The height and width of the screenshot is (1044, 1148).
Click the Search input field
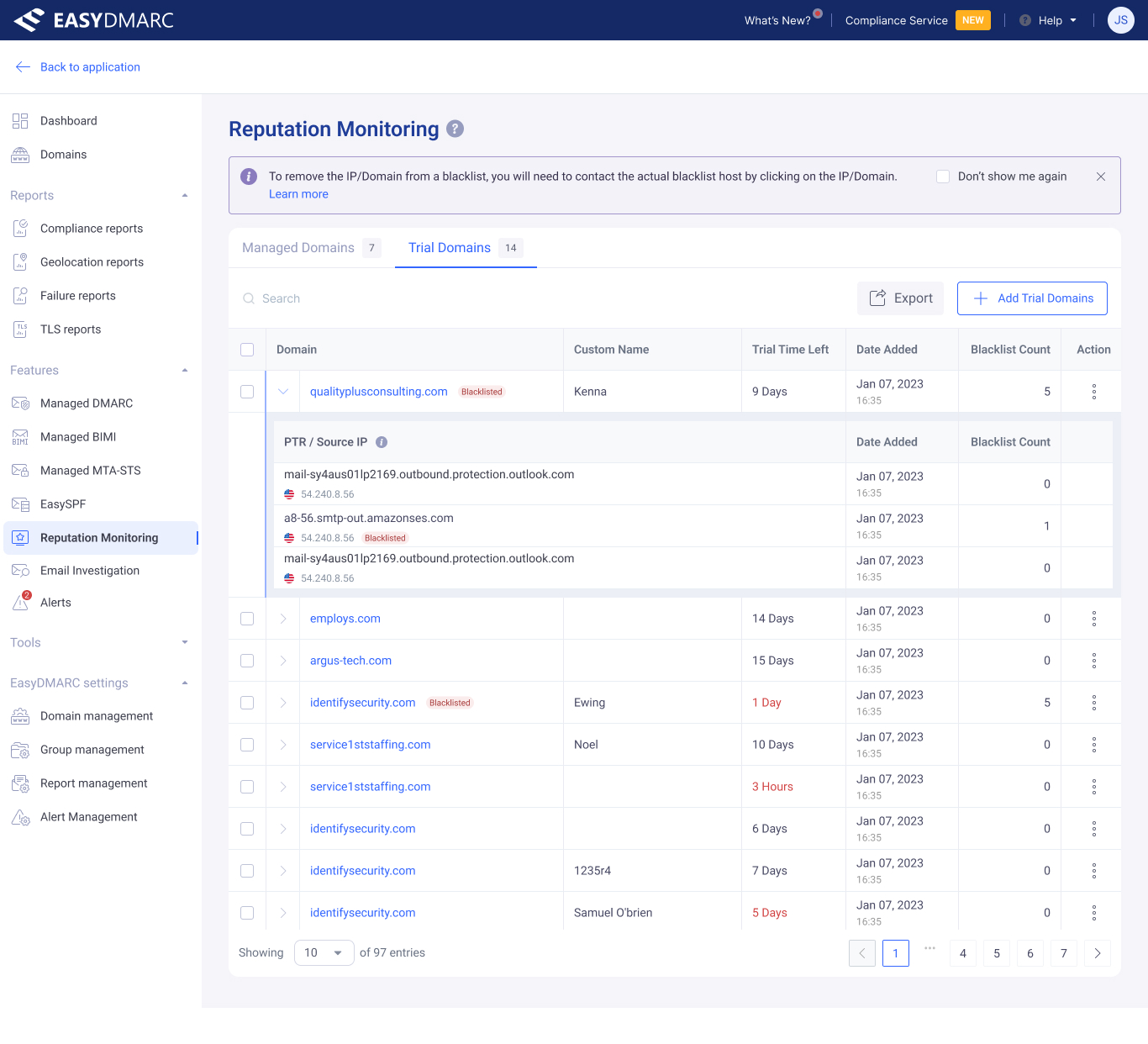pyautogui.click(x=538, y=298)
